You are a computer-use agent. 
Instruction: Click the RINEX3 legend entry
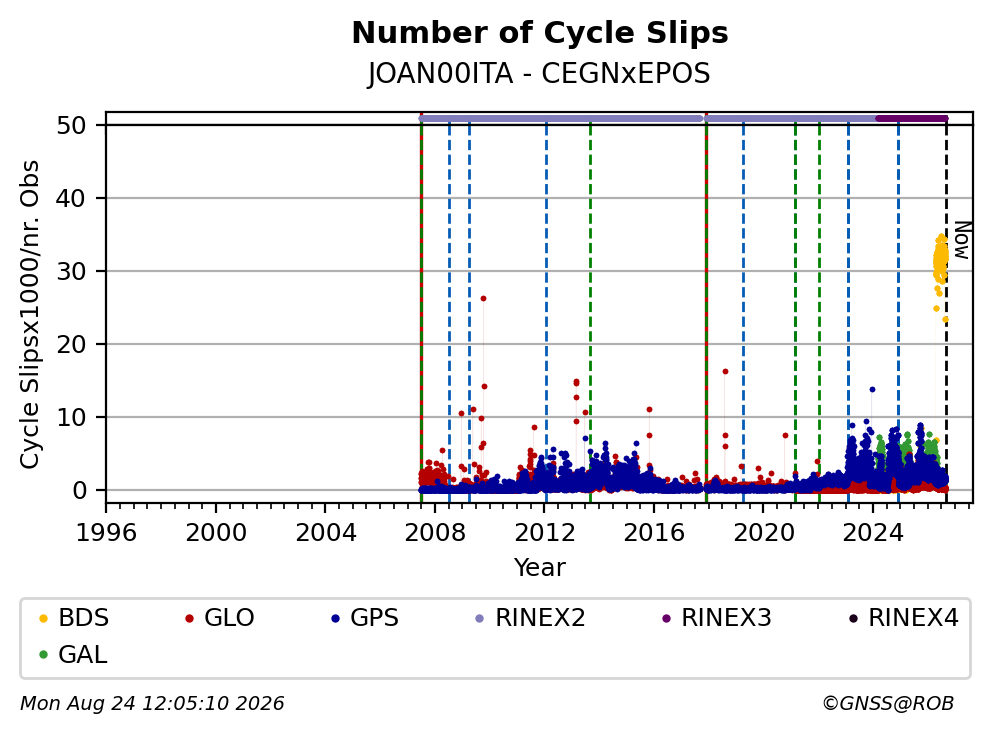pyautogui.click(x=716, y=618)
